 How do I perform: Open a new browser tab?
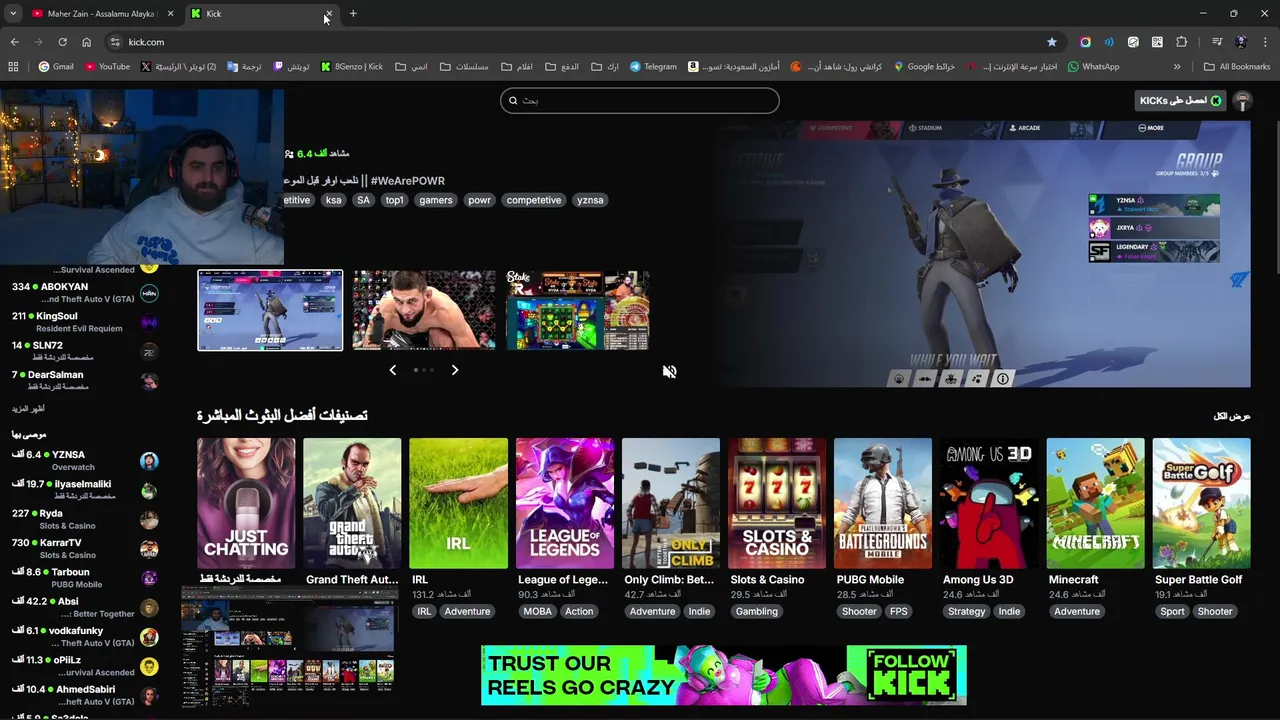pos(353,14)
